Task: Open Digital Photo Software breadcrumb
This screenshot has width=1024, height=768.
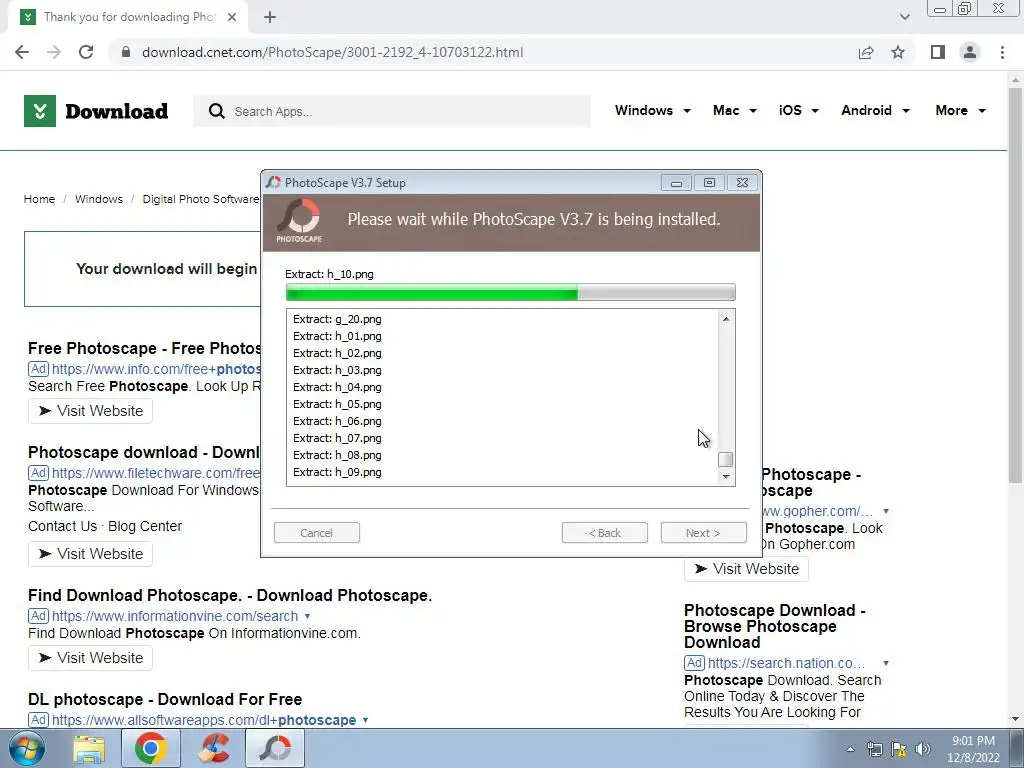Action: point(200,199)
